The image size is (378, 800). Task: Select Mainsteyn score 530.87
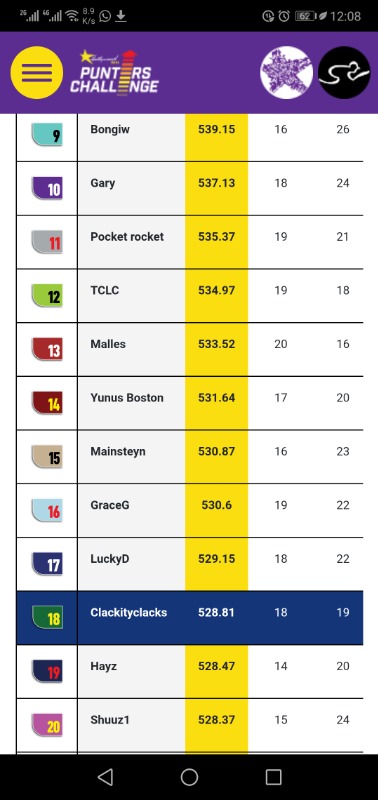(x=216, y=452)
